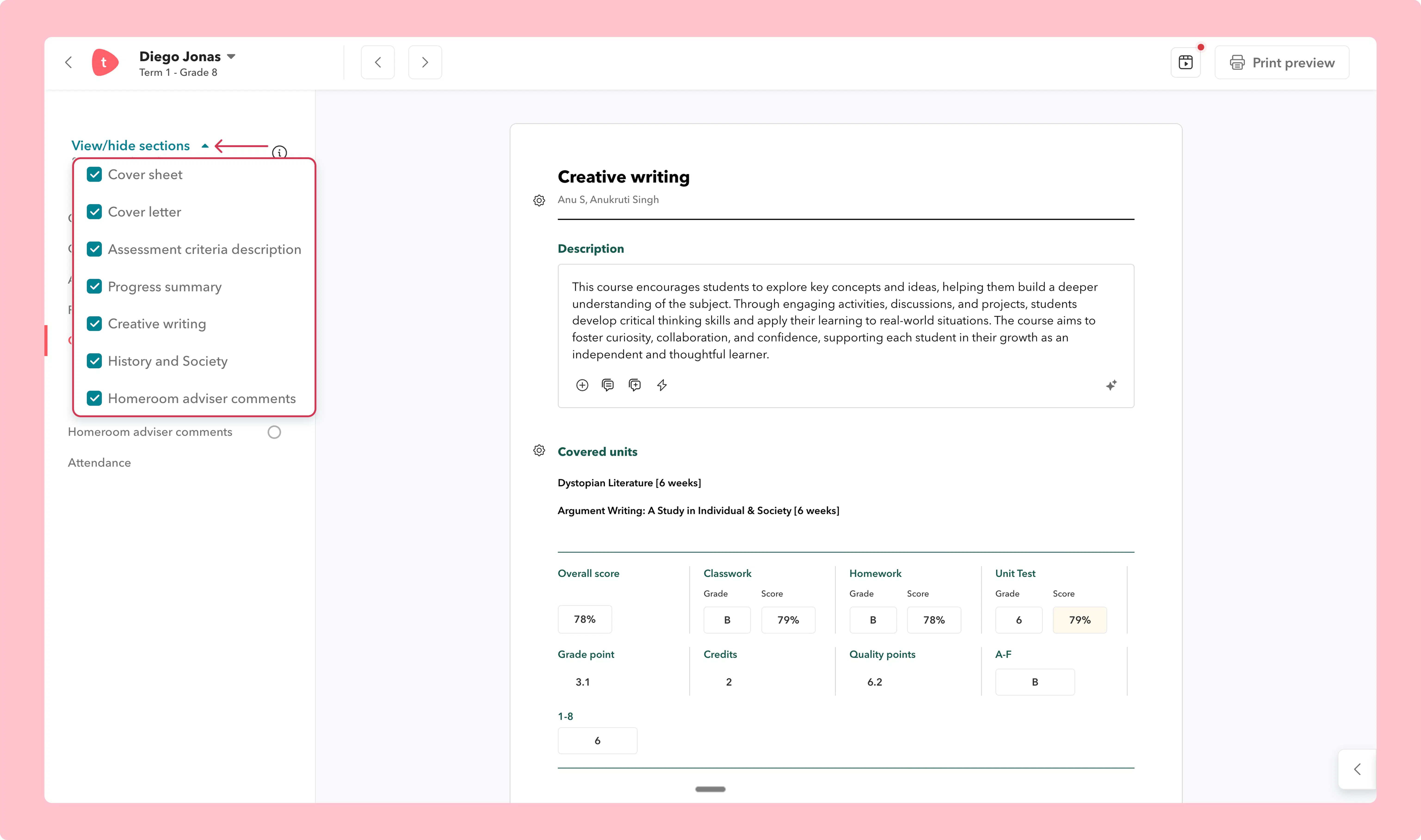Open Print preview
The height and width of the screenshot is (840, 1421).
1282,62
